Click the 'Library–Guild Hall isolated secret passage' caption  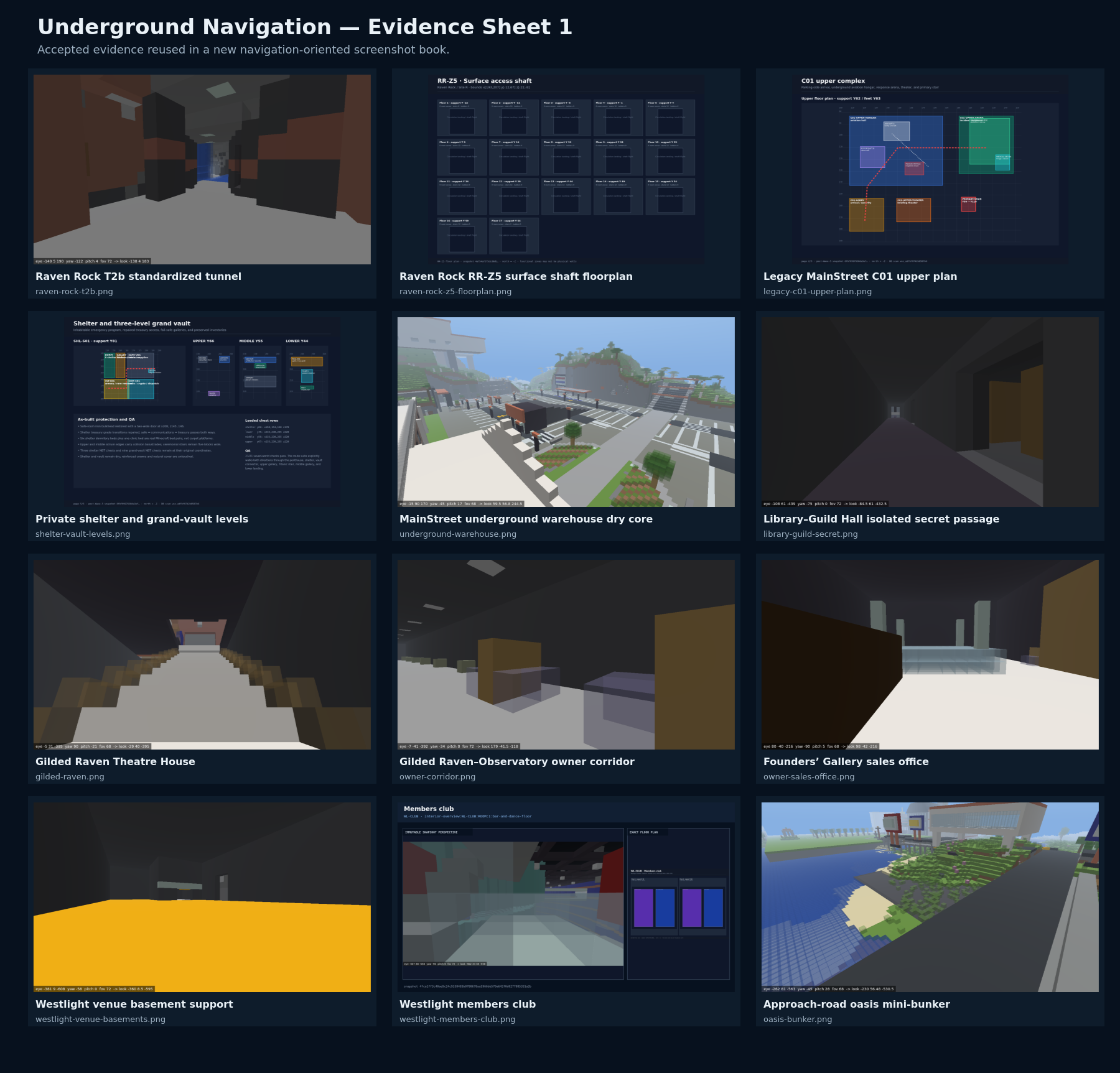pos(881,519)
